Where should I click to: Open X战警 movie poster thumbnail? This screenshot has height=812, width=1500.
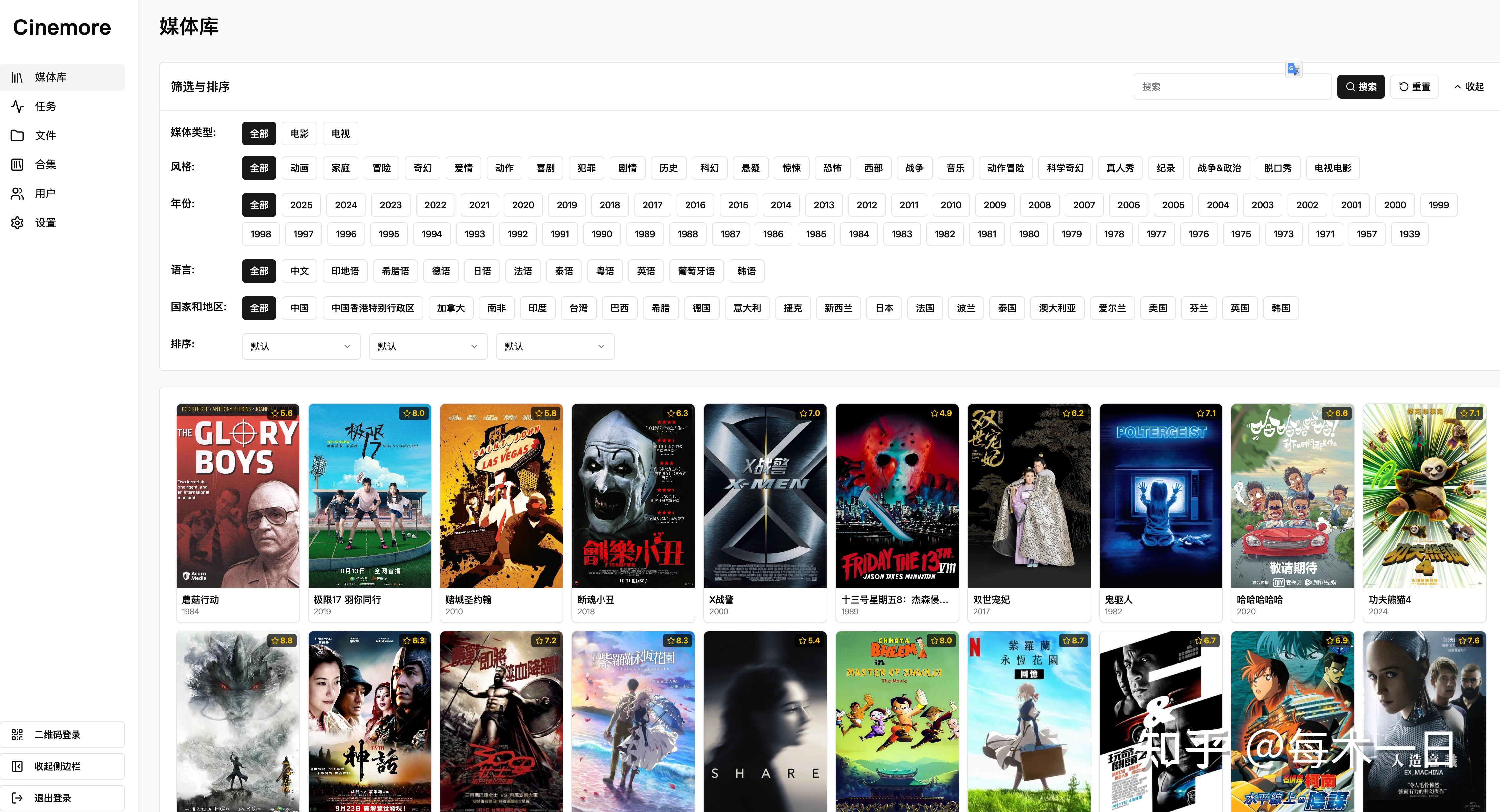[x=765, y=496]
